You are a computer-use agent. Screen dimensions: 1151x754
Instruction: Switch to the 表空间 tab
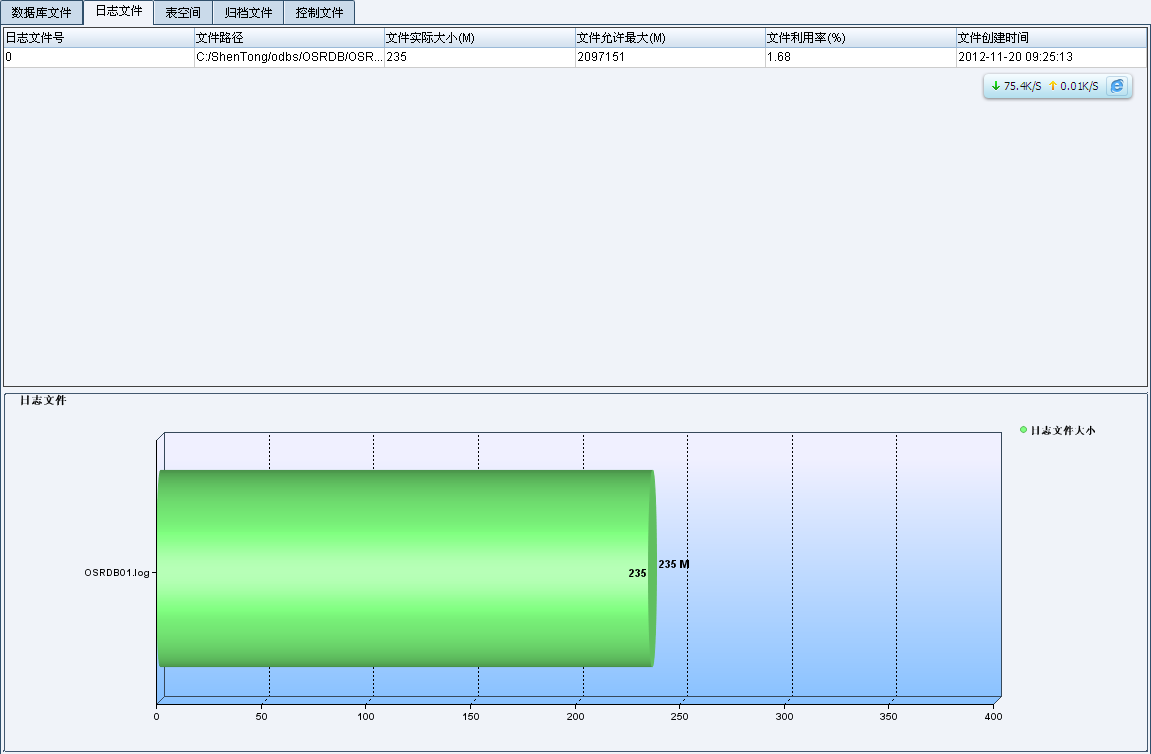(183, 13)
